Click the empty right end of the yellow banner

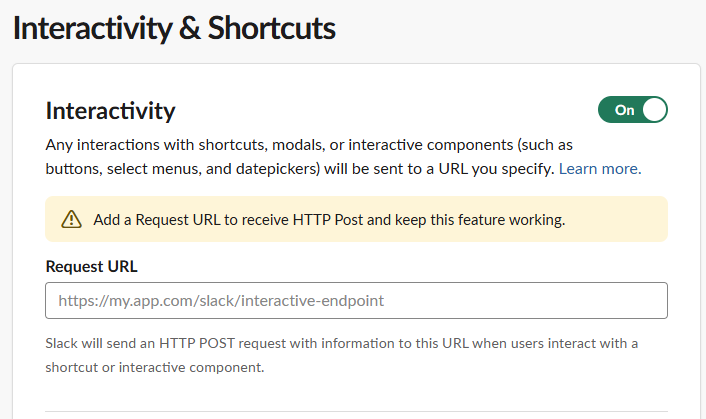click(617, 220)
